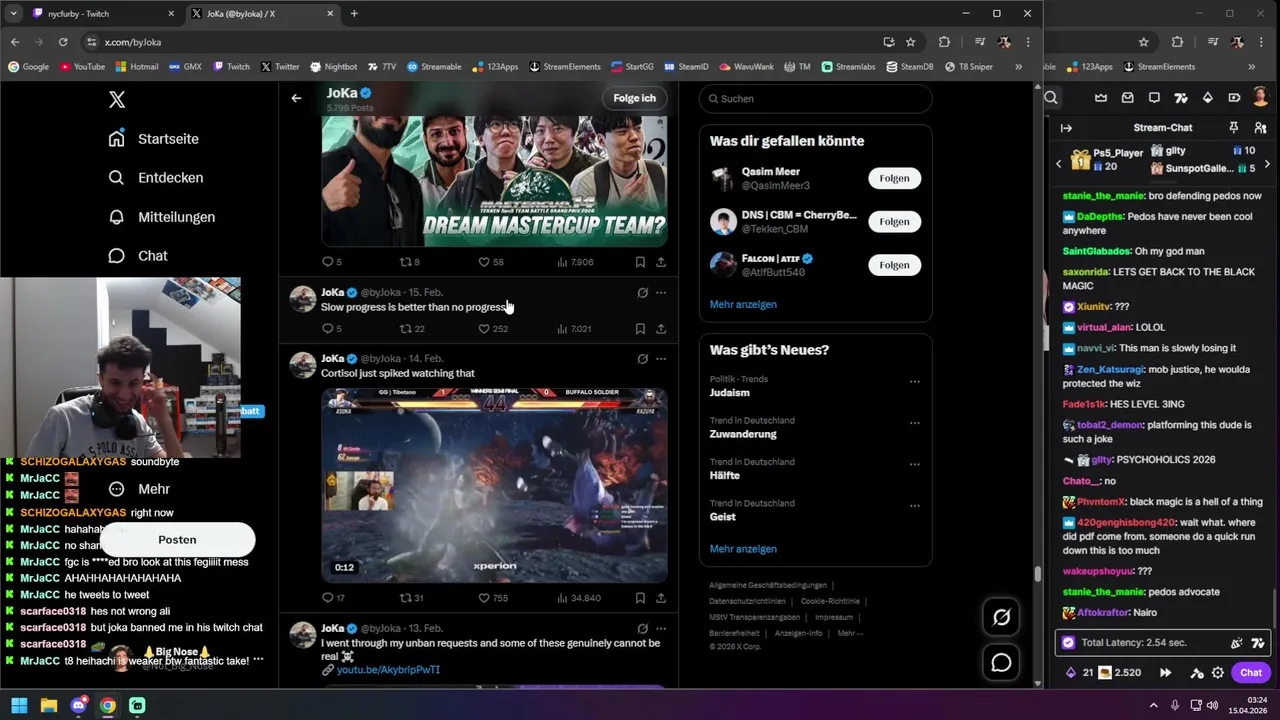The image size is (1280, 720).
Task: Show next gift leaderboard entries
Action: point(1267,163)
